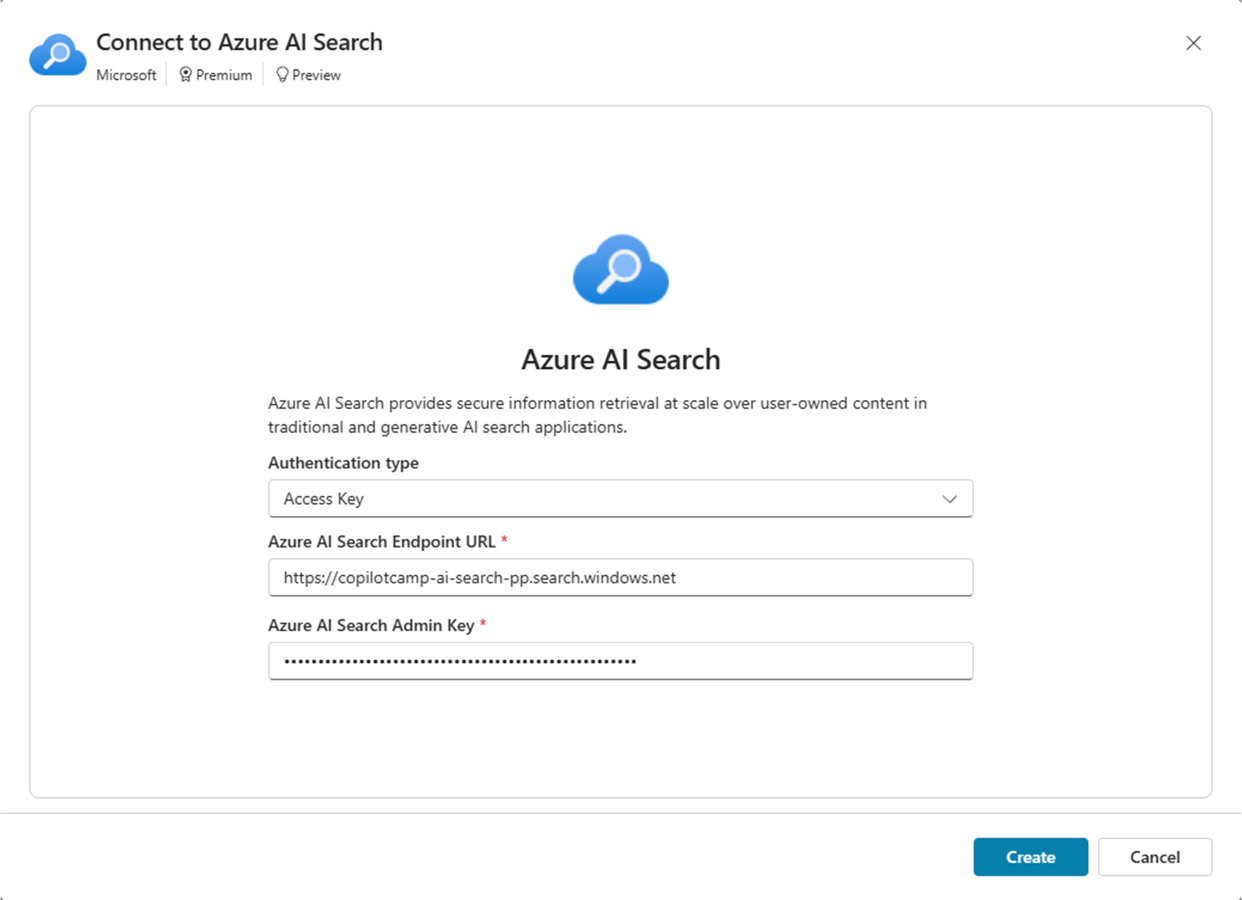This screenshot has height=900, width=1242.
Task: Focus the Azure AI Search Endpoint URL field
Action: (620, 577)
